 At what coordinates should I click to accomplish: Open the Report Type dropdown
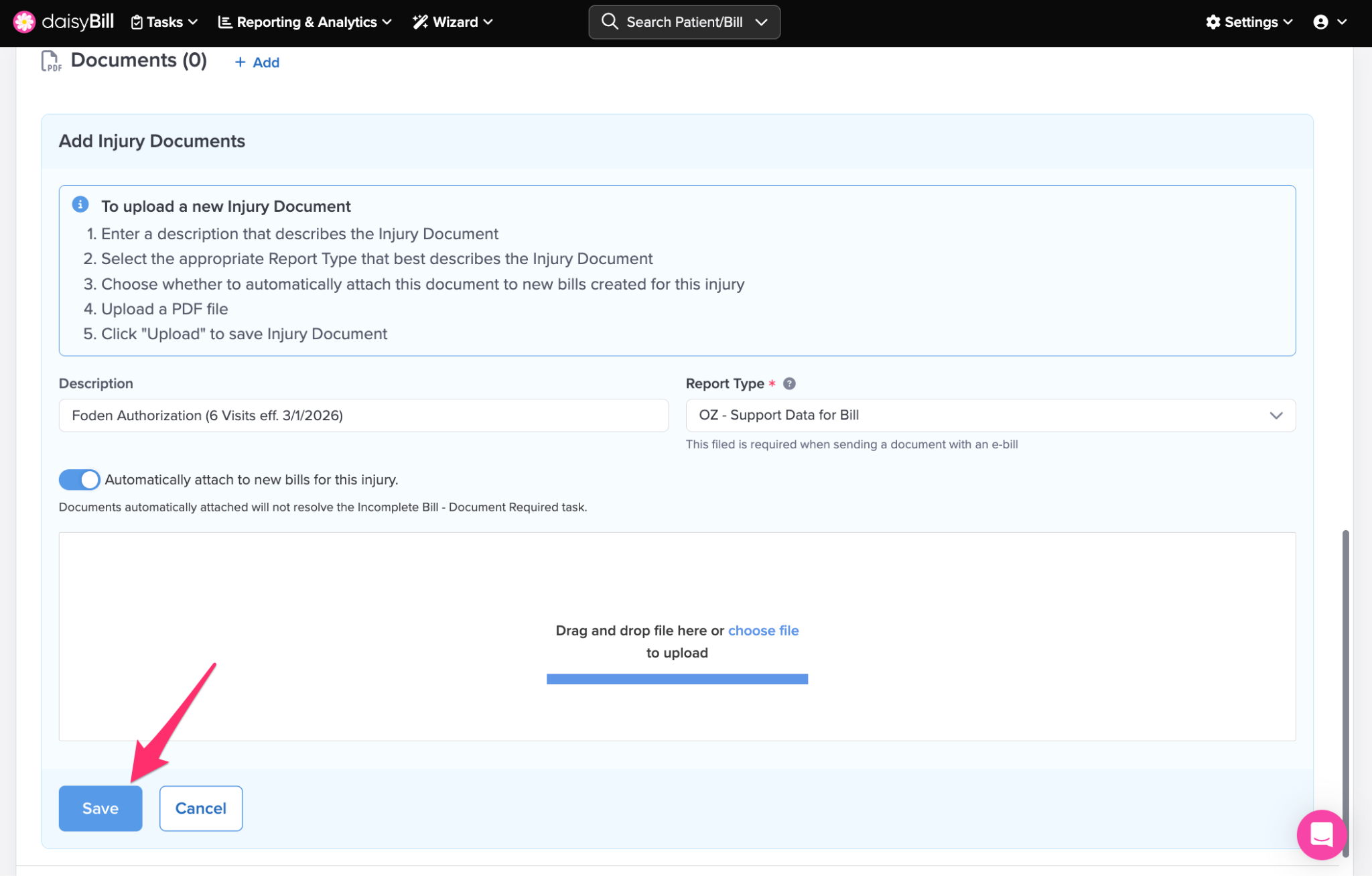pyautogui.click(x=990, y=416)
